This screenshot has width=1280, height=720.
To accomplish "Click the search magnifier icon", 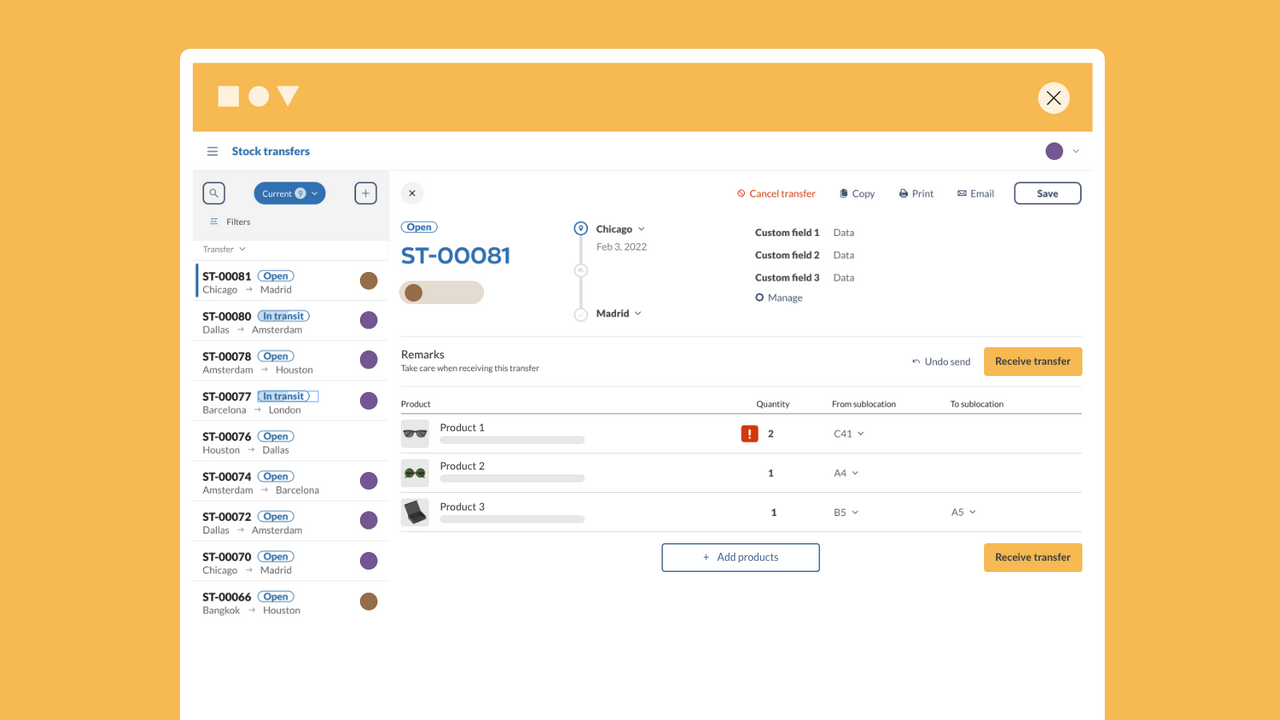I will point(214,193).
